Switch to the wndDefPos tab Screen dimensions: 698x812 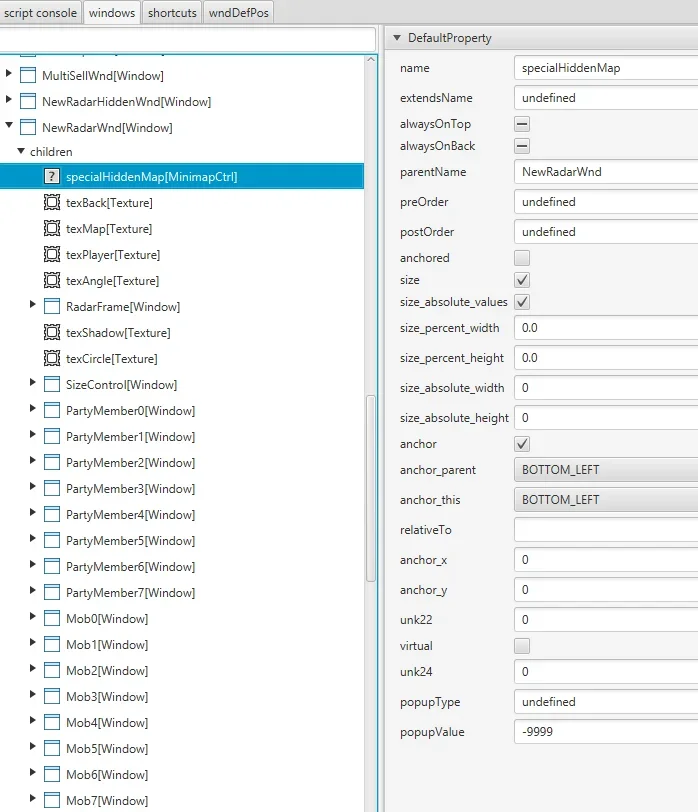238,12
